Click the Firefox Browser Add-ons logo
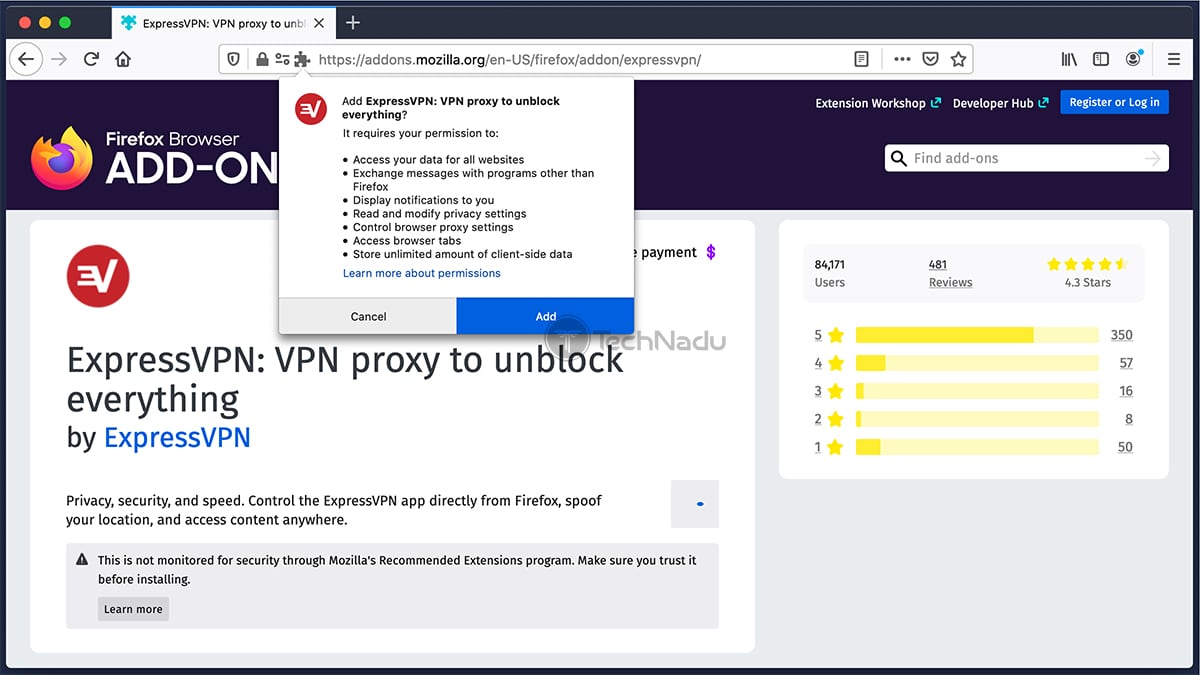 coord(152,158)
